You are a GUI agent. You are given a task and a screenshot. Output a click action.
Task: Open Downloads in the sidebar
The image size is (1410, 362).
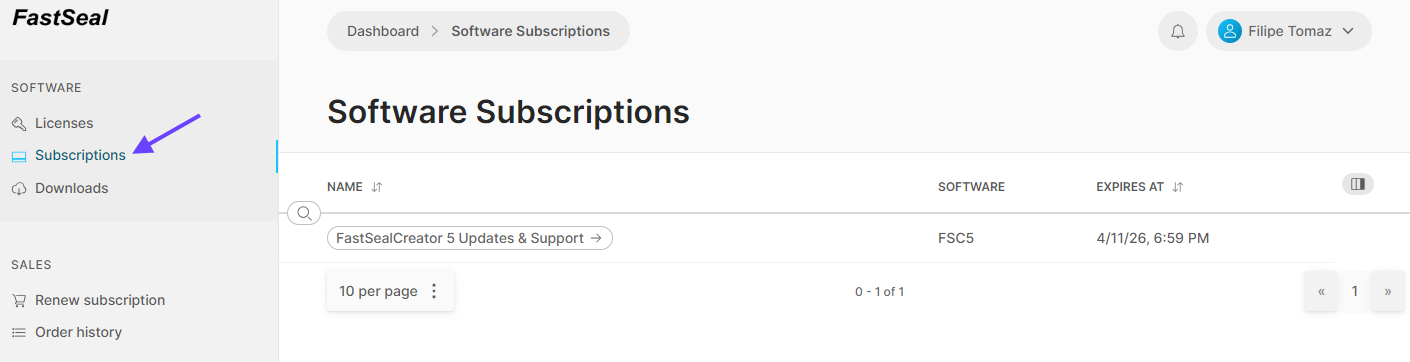pos(71,188)
